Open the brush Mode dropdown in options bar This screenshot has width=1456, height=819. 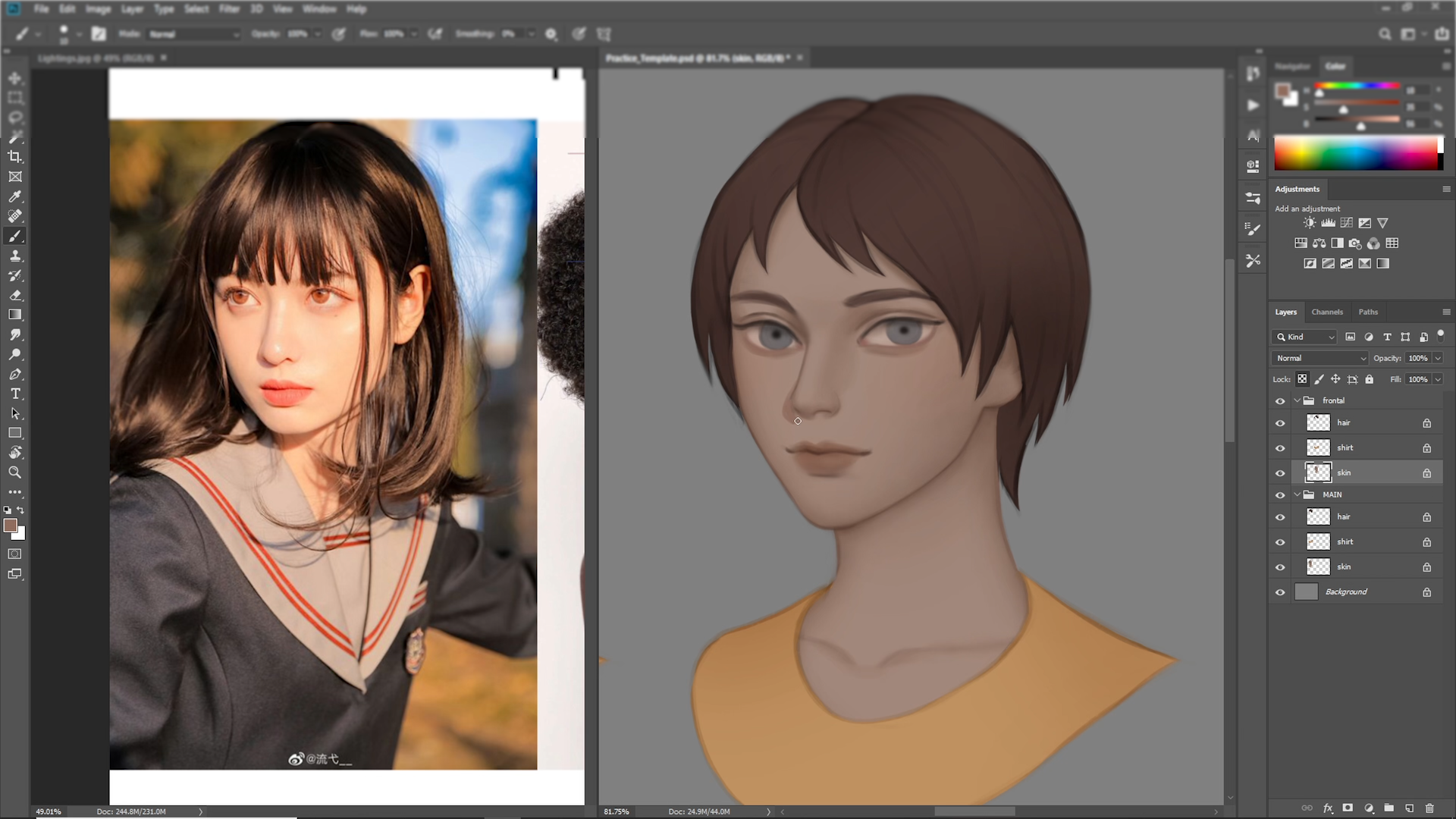[x=193, y=34]
